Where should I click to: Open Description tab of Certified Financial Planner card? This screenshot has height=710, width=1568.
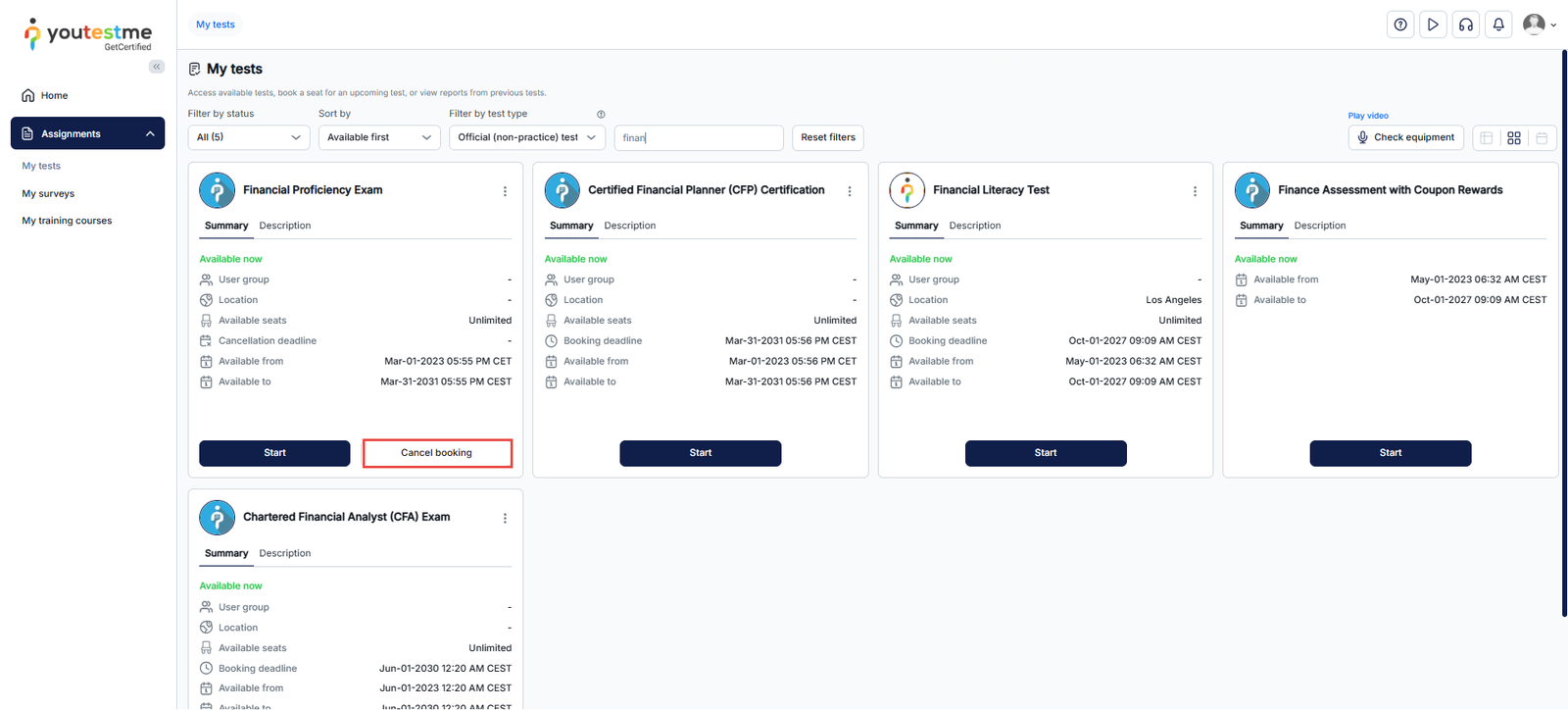click(x=629, y=226)
